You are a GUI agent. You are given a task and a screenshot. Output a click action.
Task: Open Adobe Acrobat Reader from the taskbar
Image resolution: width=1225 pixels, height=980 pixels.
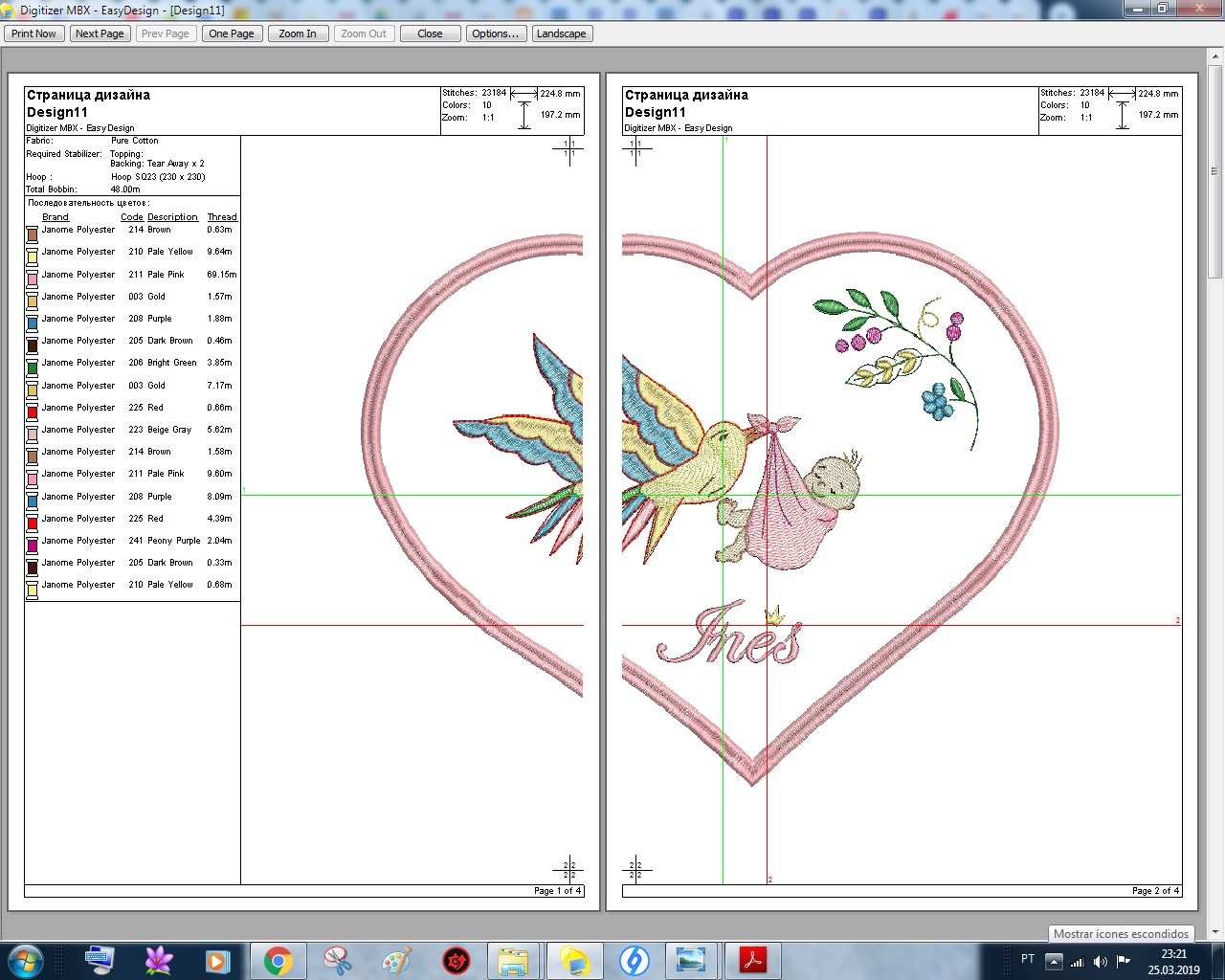tap(752, 960)
